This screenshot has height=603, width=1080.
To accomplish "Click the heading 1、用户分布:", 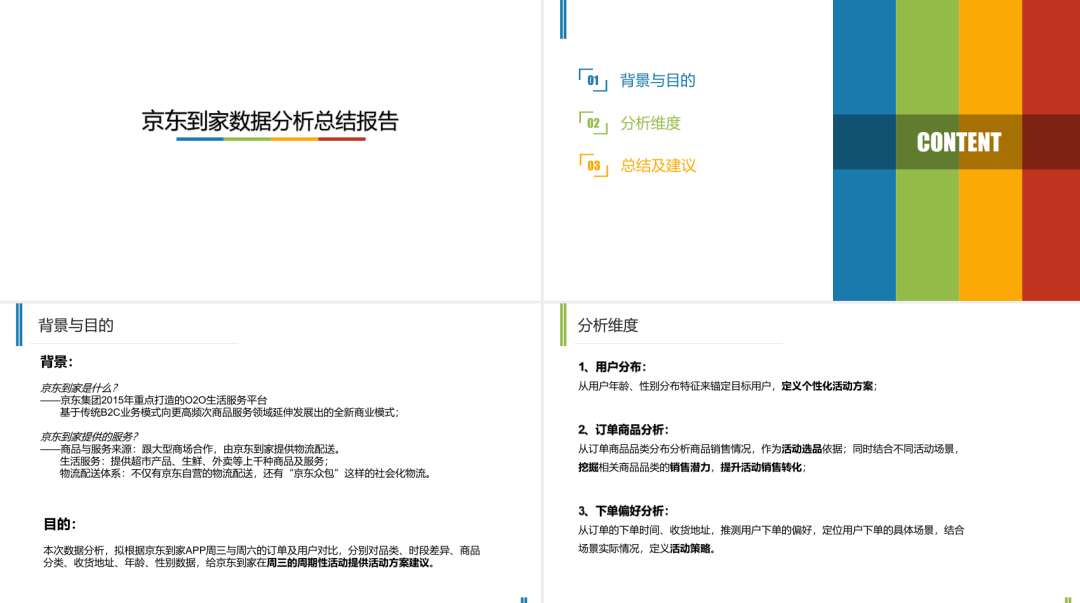I will [x=612, y=367].
